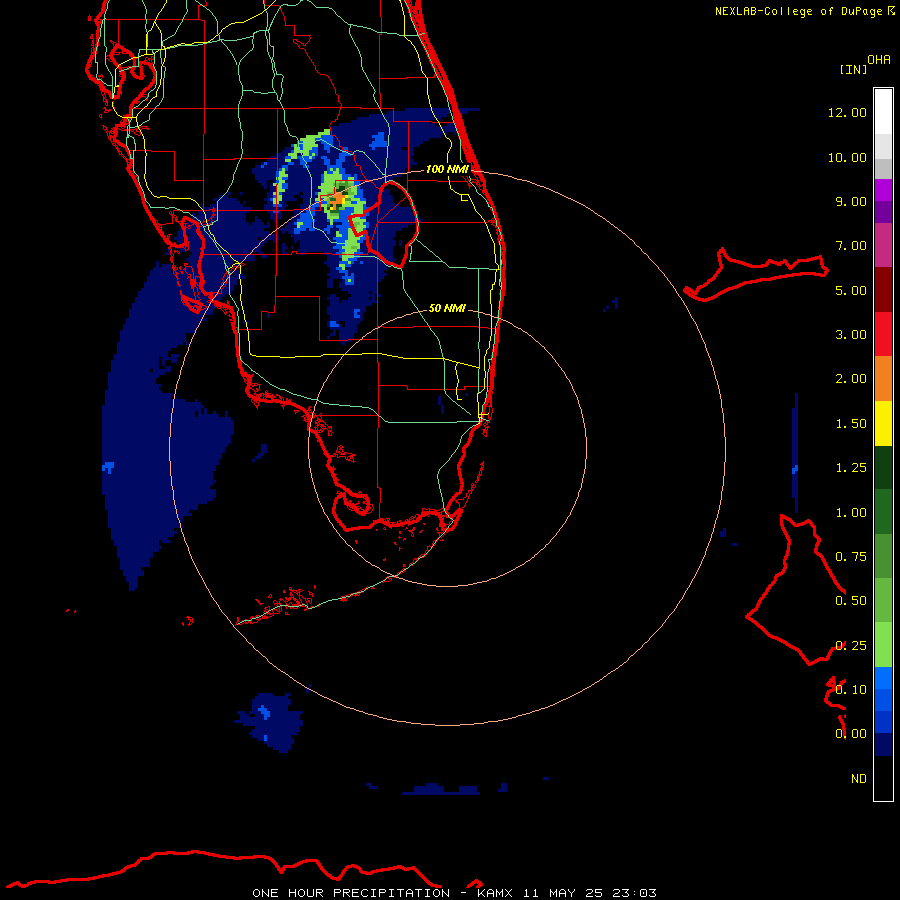Screen dimensions: 900x900
Task: Click the 0.75 legend value
Action: click(851, 557)
